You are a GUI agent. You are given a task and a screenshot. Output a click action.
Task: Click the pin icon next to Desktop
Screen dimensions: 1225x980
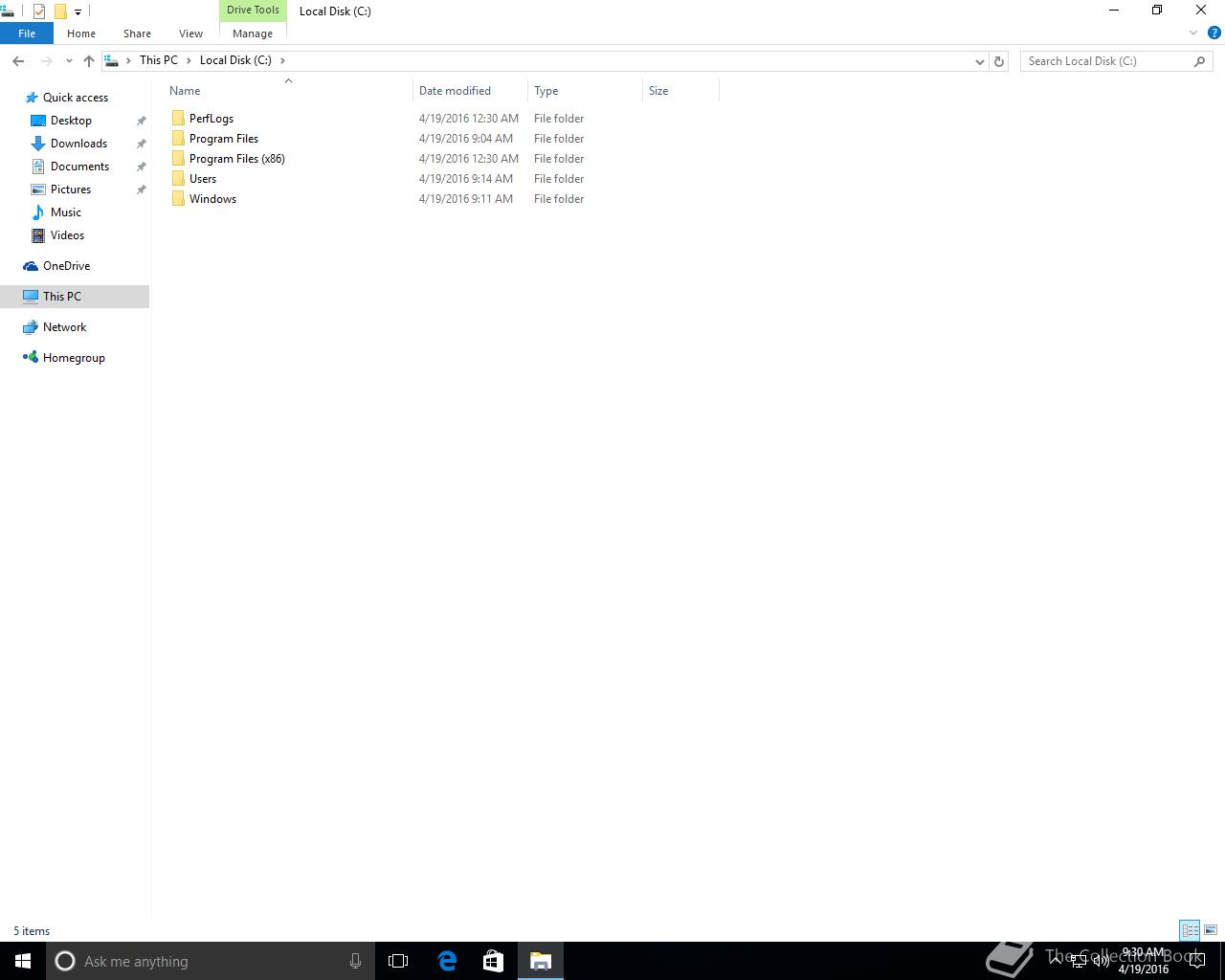[141, 121]
